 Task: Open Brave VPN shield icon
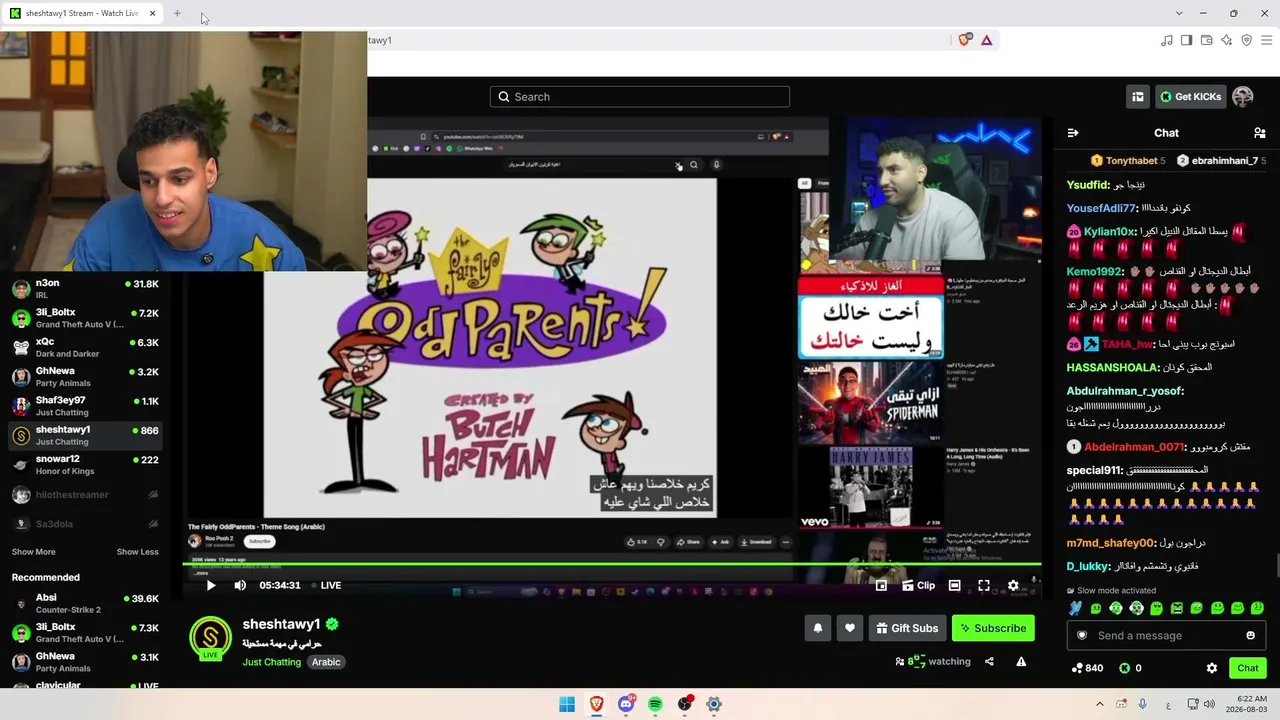coord(1246,40)
